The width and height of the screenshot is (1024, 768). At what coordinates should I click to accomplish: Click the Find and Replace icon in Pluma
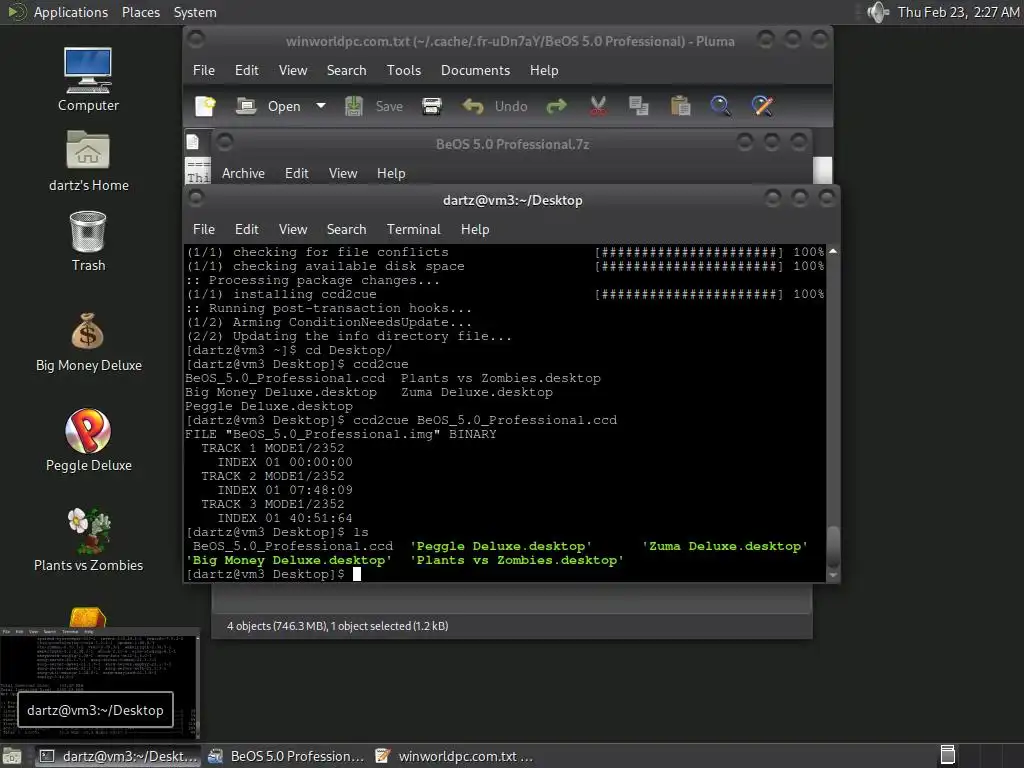[x=762, y=106]
